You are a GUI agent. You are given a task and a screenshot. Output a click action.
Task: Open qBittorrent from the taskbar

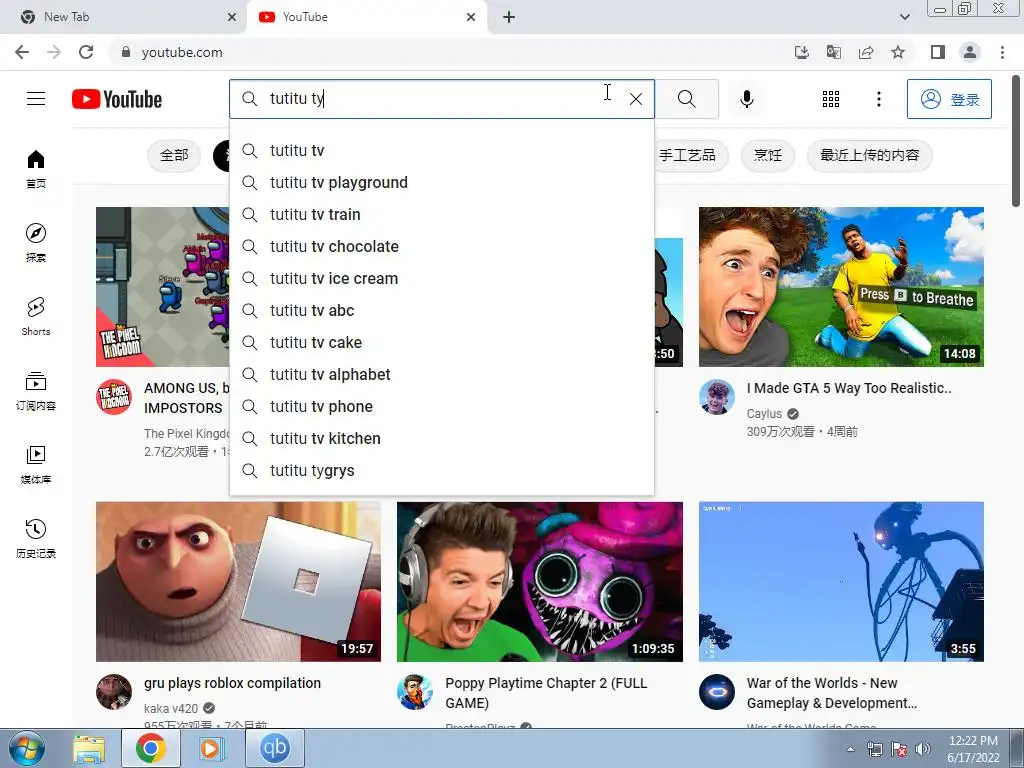pos(275,748)
